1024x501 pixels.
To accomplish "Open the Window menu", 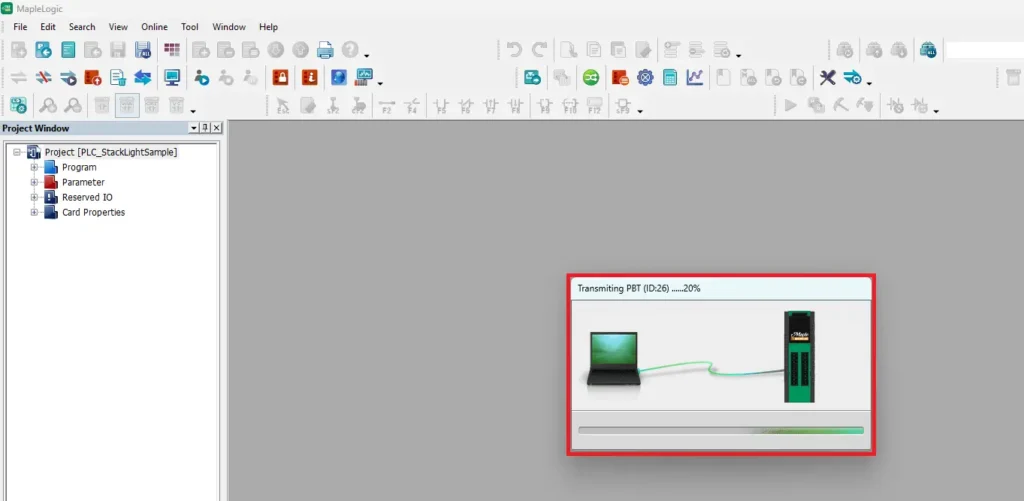I will [x=229, y=27].
